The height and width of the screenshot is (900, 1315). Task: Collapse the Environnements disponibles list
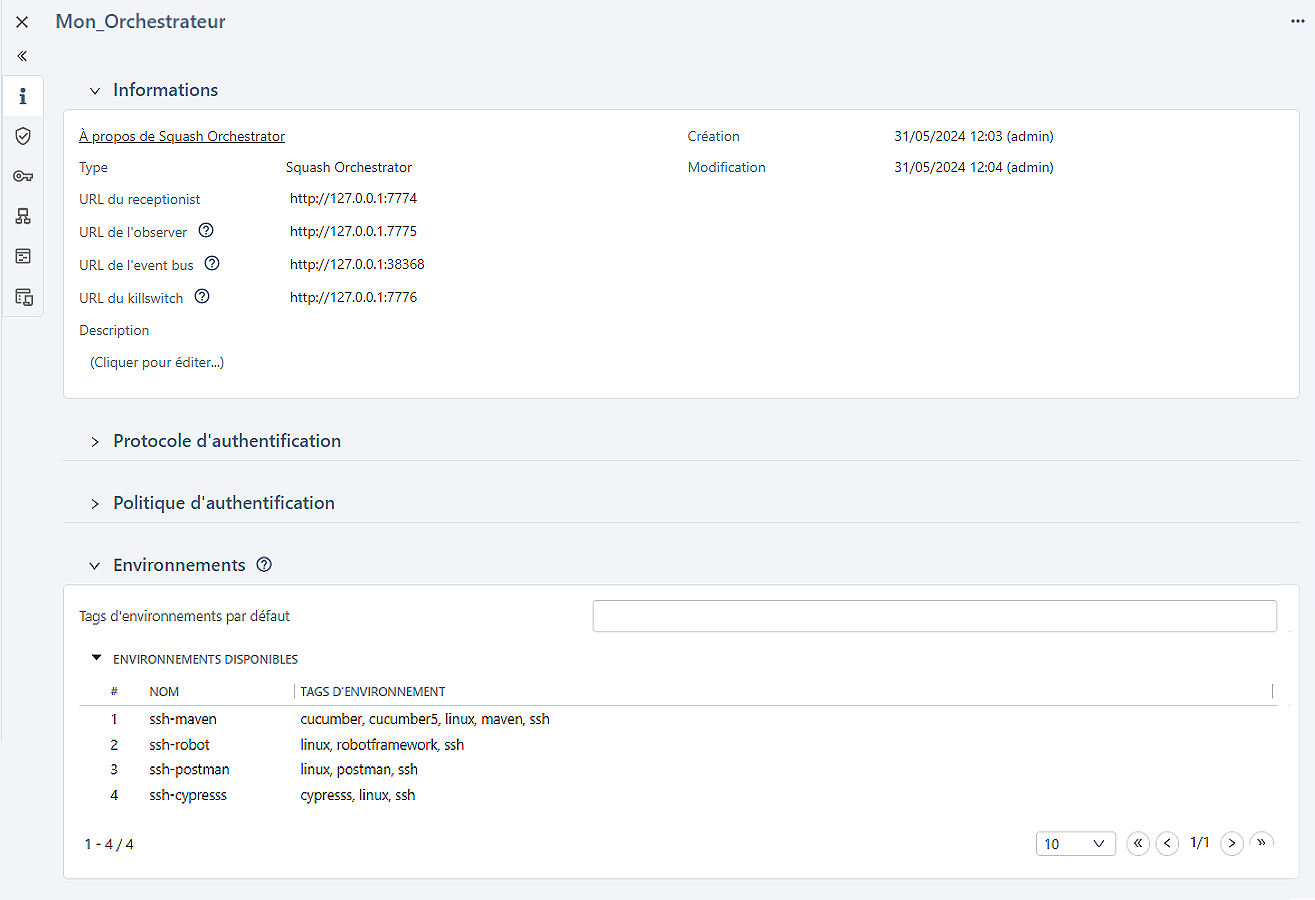click(x=97, y=659)
